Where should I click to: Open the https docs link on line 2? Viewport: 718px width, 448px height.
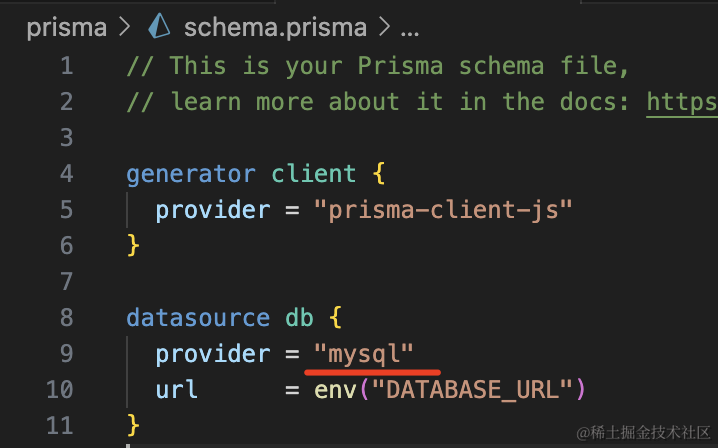tap(682, 102)
